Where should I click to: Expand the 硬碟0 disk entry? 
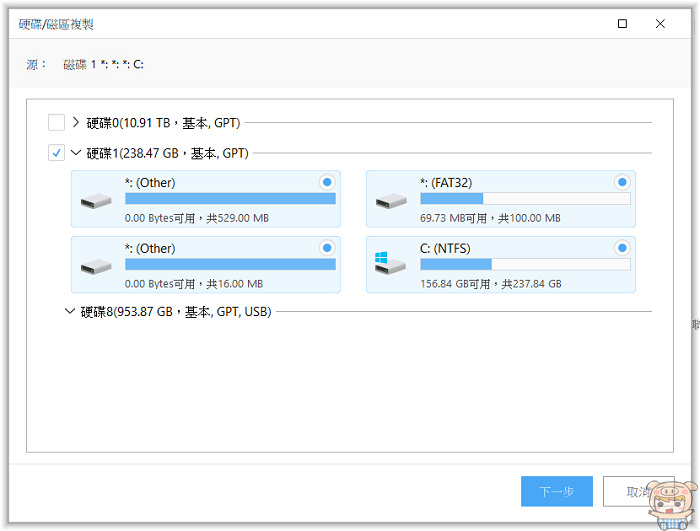tap(76, 123)
